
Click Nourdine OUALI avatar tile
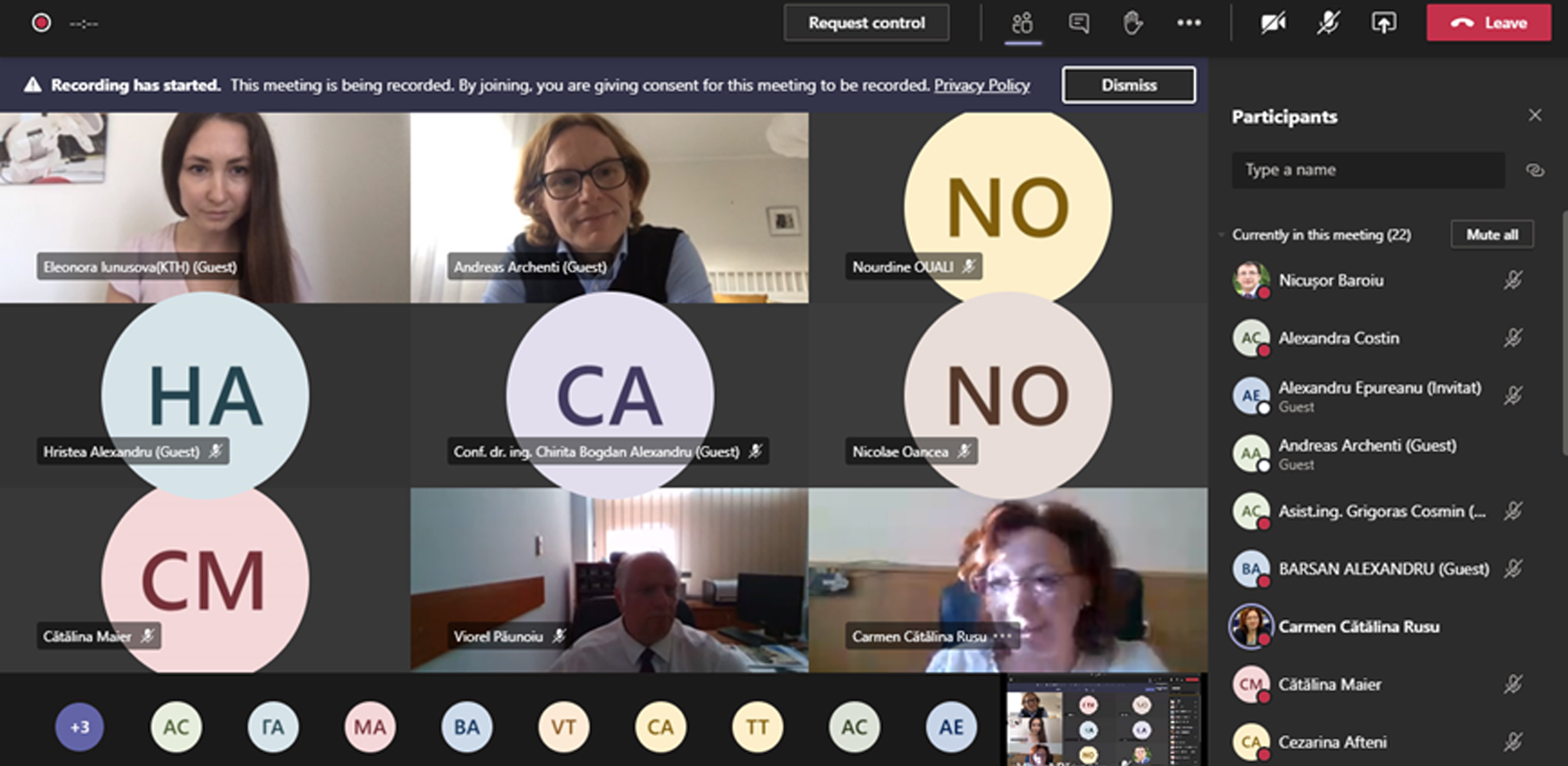(1008, 208)
